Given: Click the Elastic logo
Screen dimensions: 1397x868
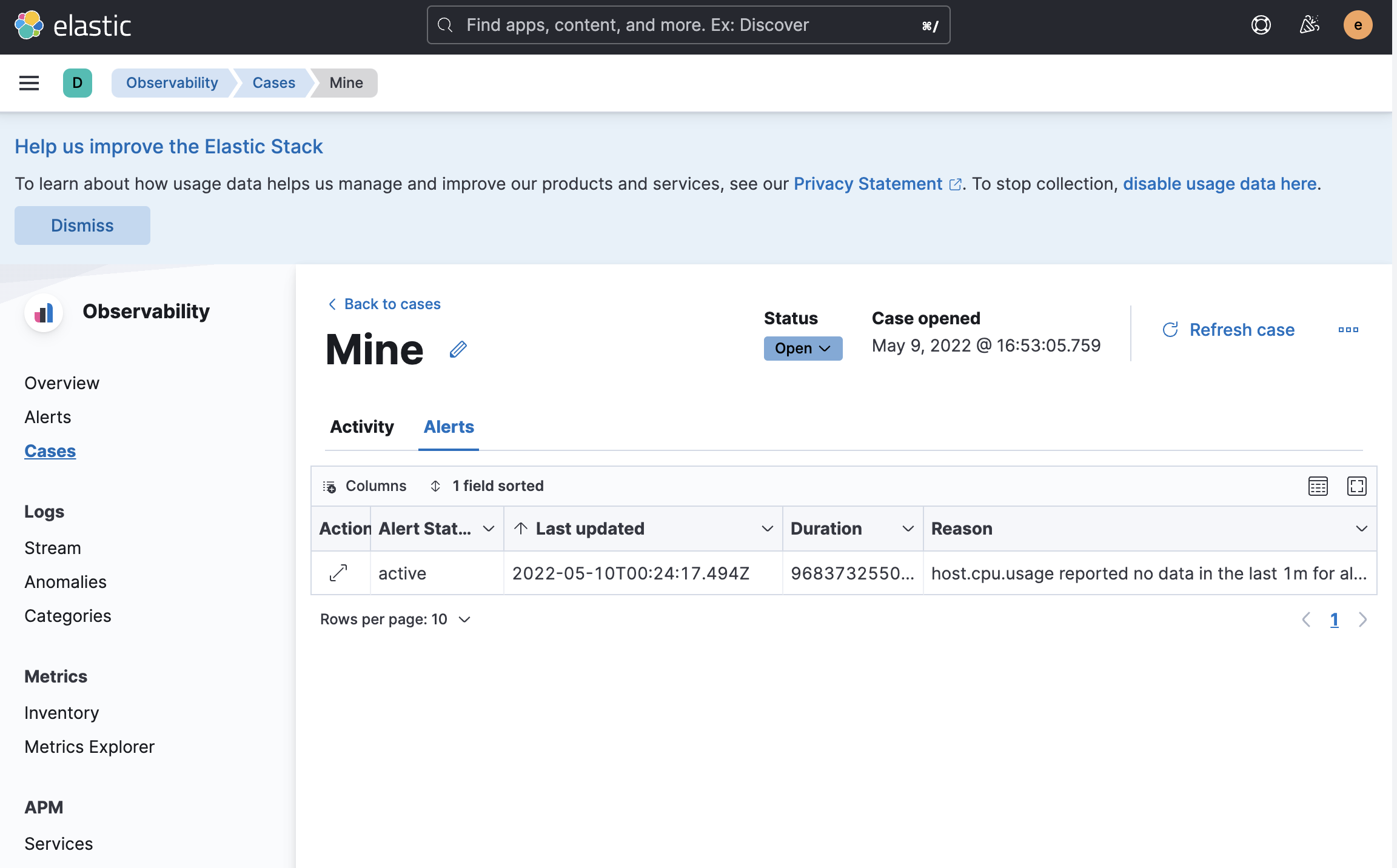Looking at the screenshot, I should [x=73, y=25].
